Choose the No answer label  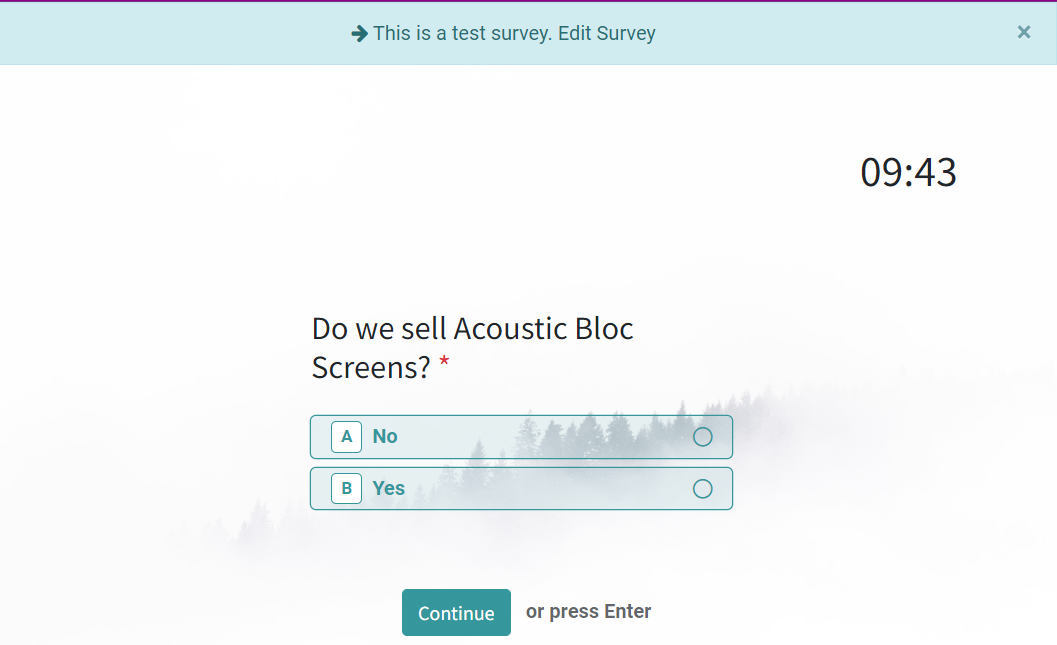385,437
